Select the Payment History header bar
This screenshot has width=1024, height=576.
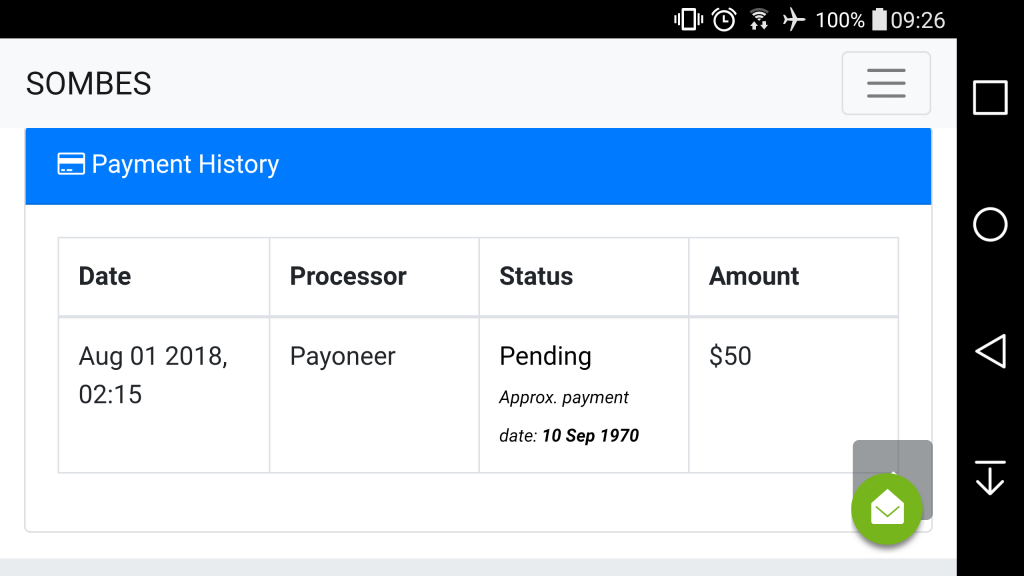(x=478, y=166)
